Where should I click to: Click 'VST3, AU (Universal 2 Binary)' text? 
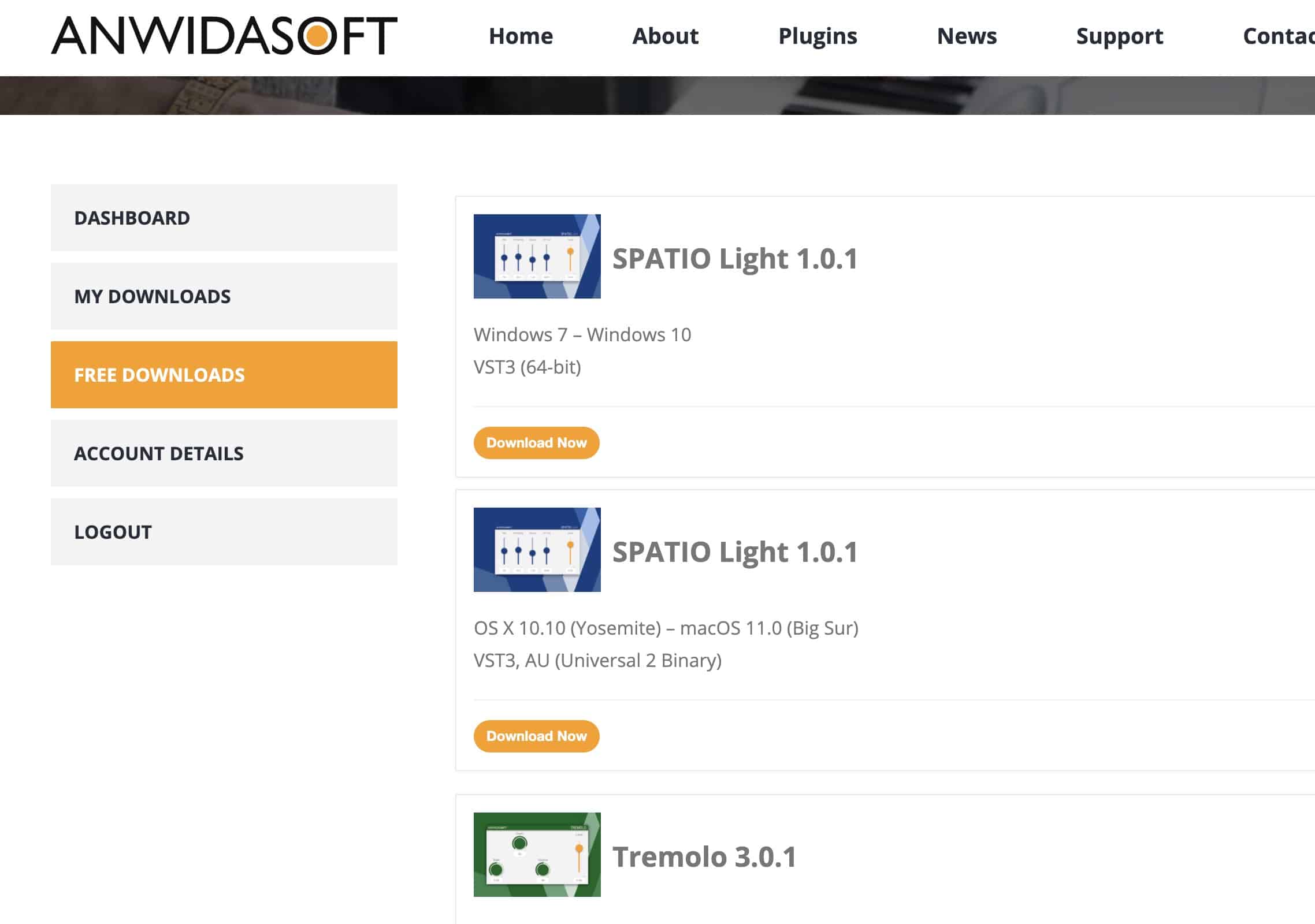[x=597, y=661]
